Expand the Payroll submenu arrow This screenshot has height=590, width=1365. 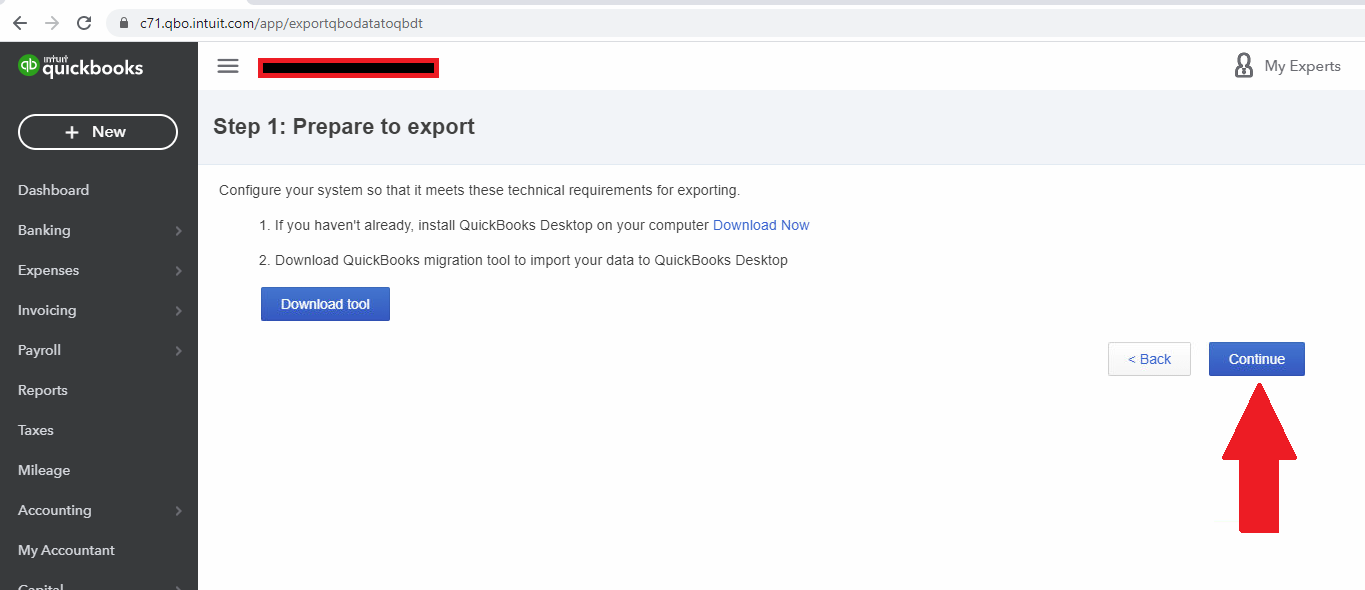[179, 351]
